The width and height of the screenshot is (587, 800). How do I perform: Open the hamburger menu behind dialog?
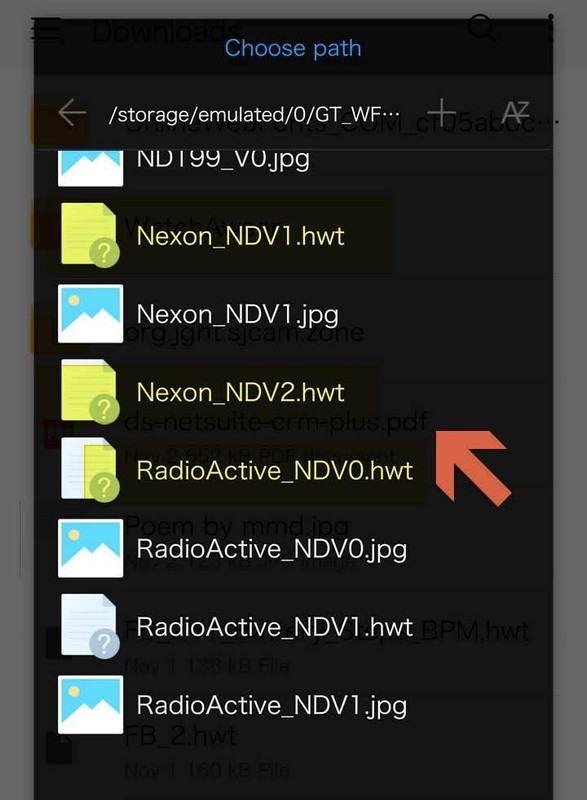46,29
